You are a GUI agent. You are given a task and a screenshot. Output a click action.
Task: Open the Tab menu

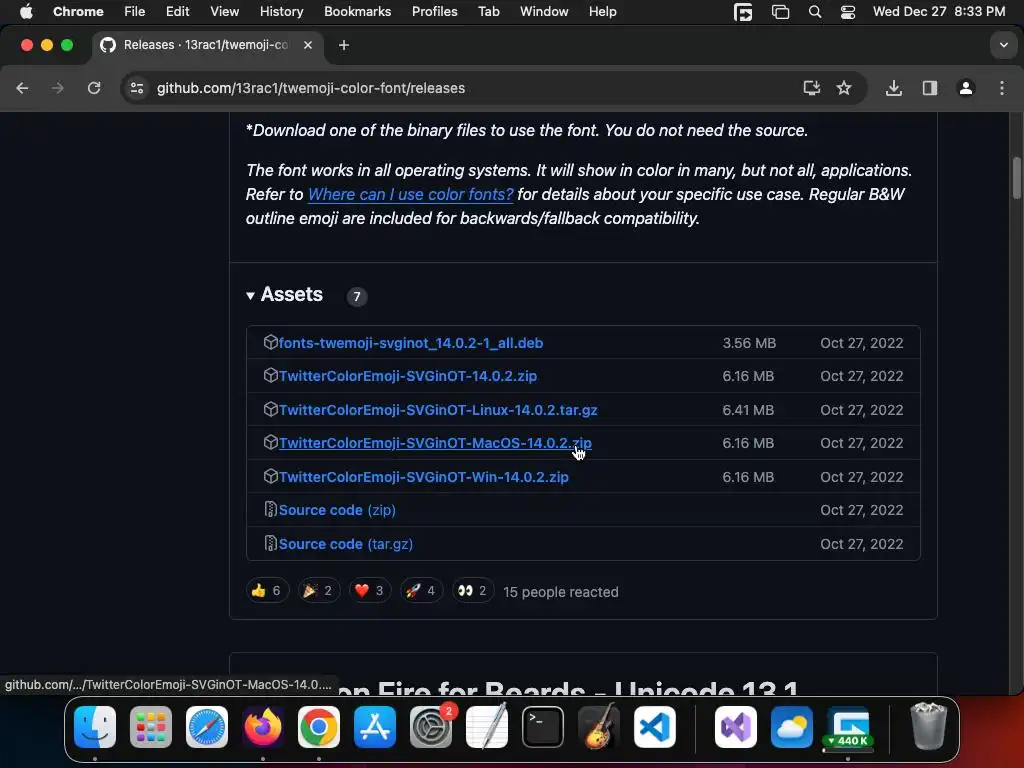point(488,12)
